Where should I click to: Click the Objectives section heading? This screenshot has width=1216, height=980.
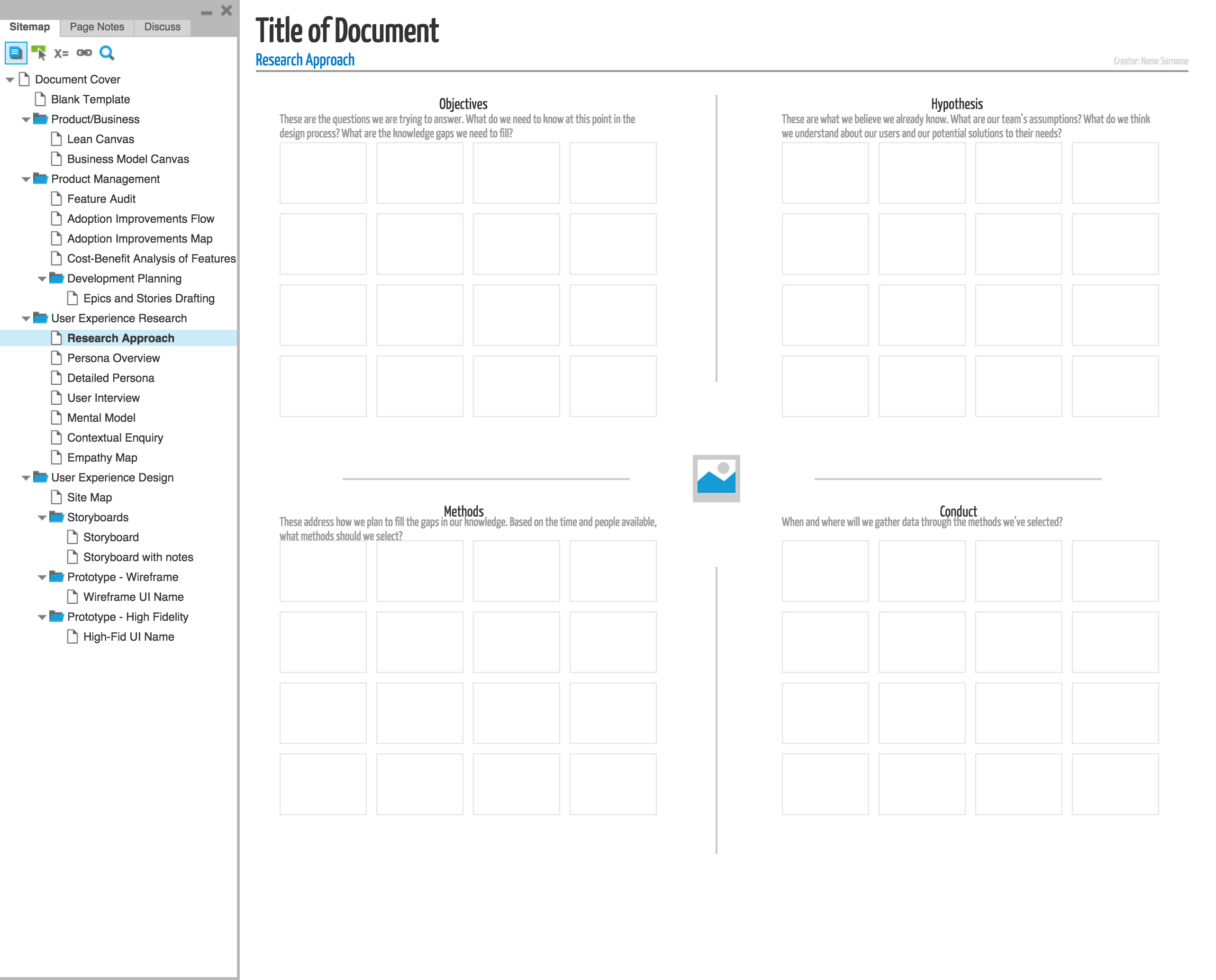pos(463,104)
